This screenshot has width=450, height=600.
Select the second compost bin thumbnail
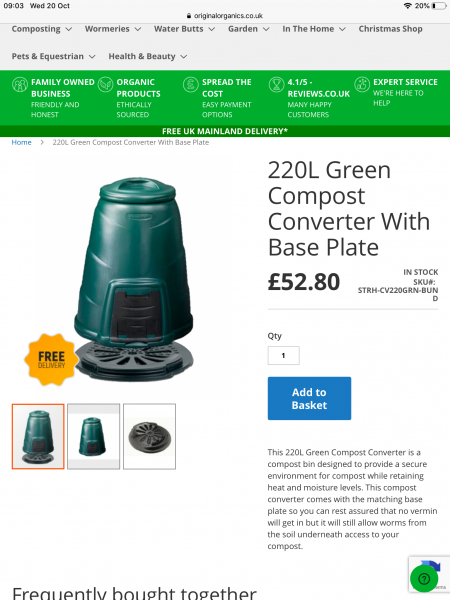(93, 436)
